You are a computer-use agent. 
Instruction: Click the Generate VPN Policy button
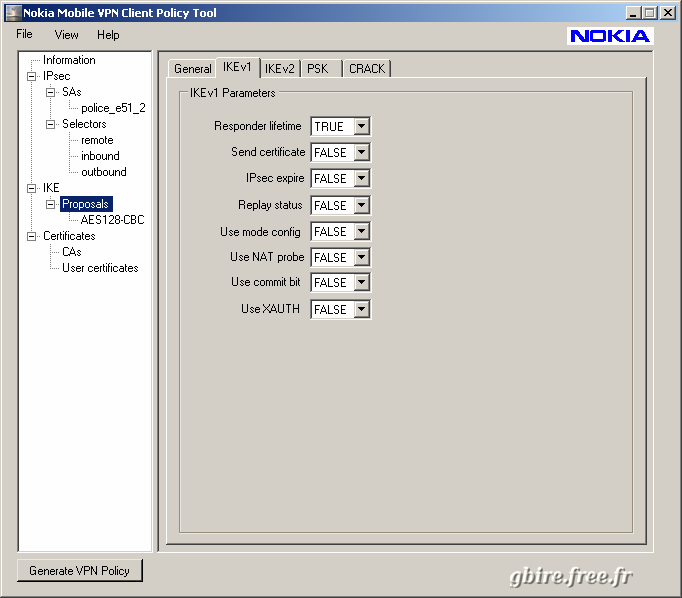coord(80,570)
